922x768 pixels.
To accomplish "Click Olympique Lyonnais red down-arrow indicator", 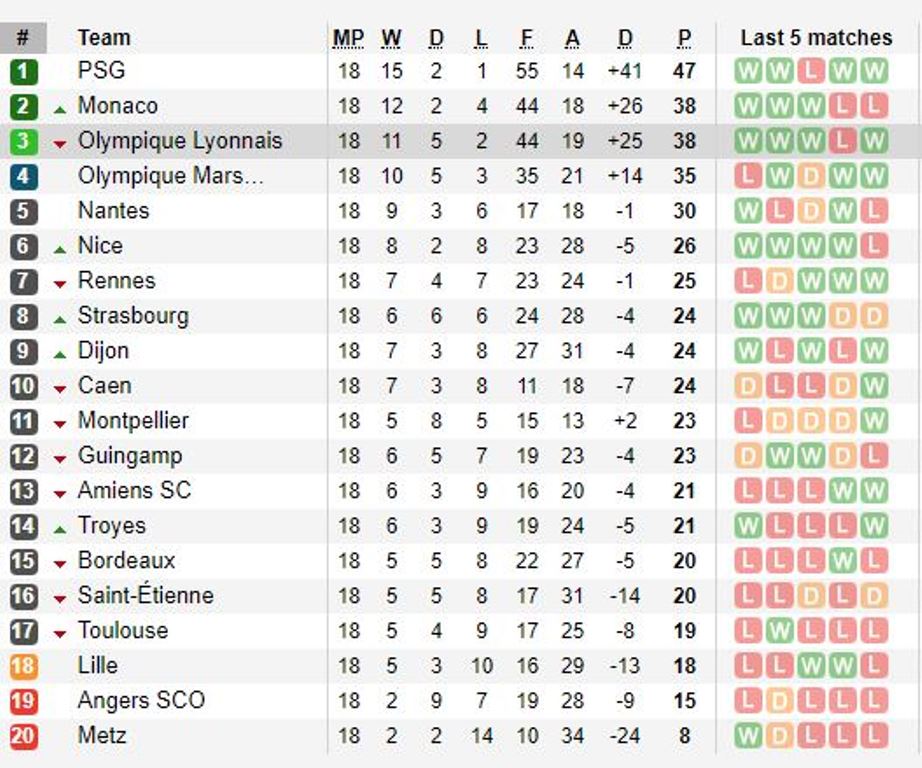I will coord(59,144).
